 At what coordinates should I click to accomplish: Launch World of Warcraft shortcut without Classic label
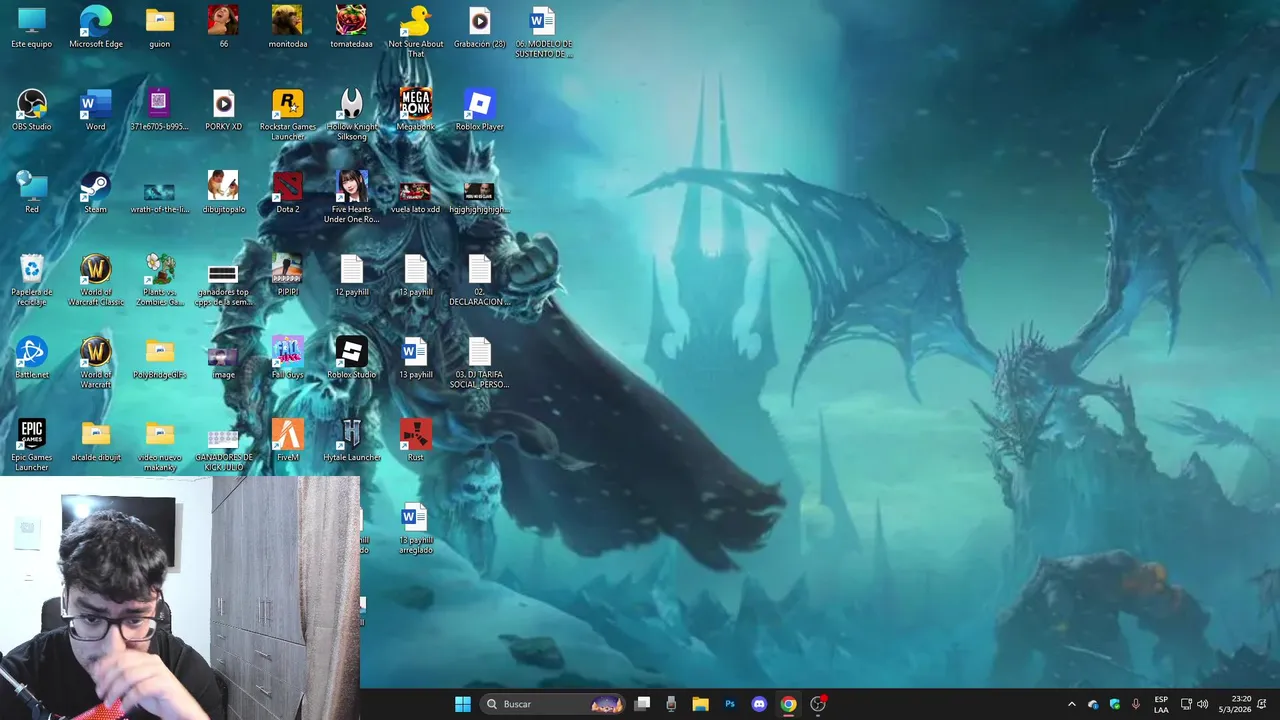[x=96, y=363]
